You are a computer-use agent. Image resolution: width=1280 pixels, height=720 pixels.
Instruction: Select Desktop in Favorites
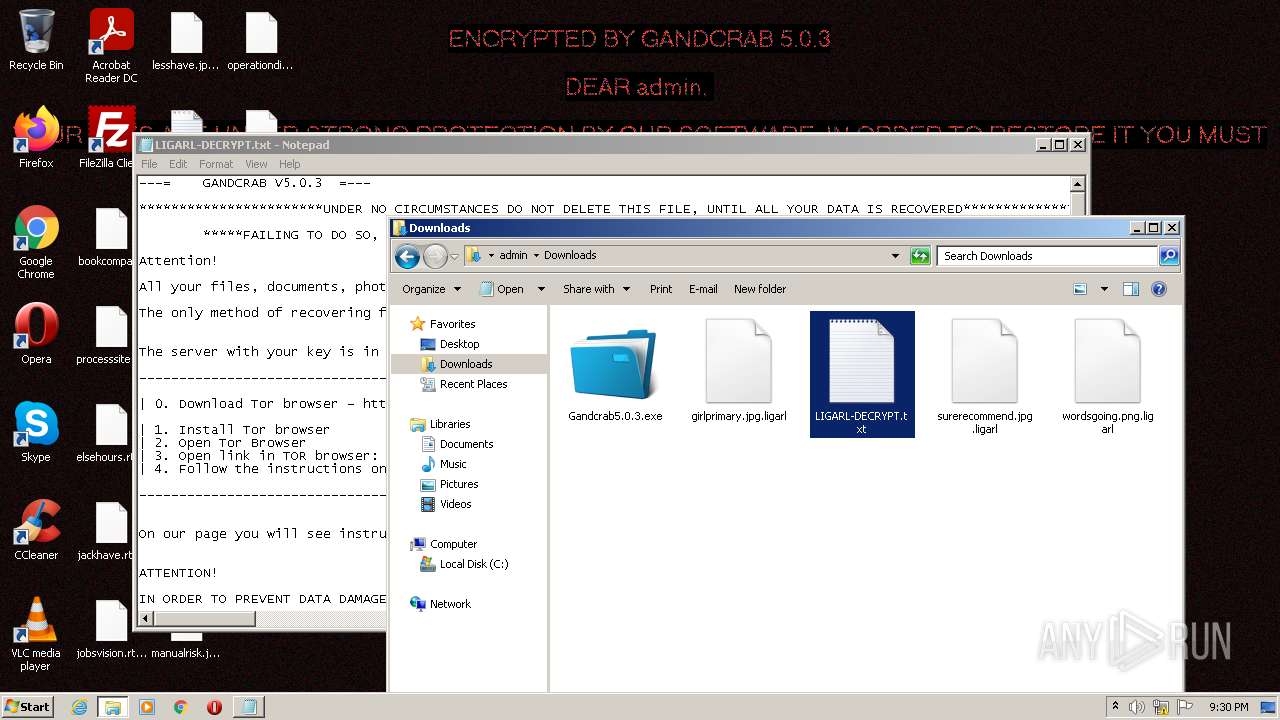459,344
